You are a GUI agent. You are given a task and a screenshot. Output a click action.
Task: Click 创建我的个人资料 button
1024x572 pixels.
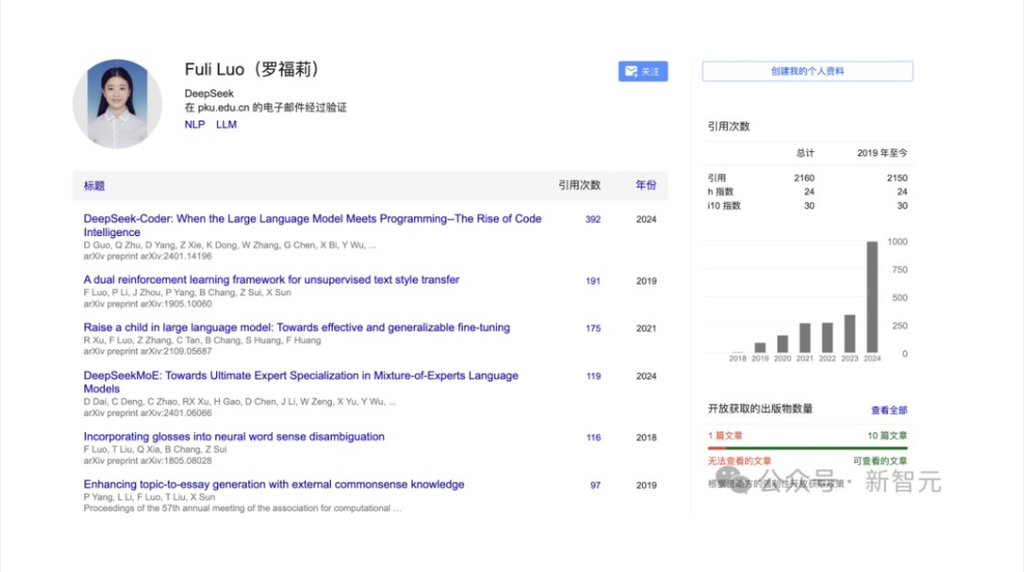click(807, 72)
